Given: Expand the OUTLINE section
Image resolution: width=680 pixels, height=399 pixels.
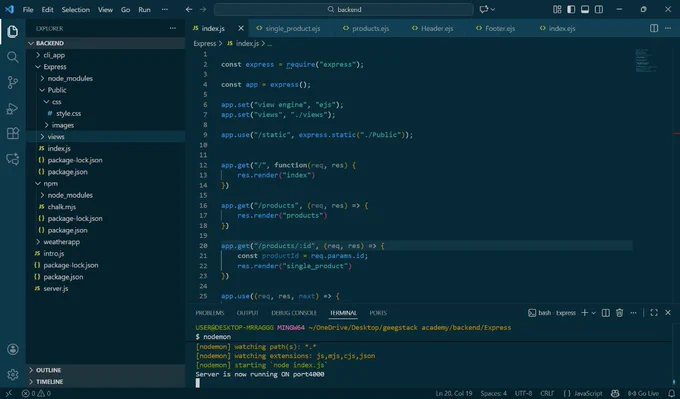Looking at the screenshot, I should click(106, 370).
